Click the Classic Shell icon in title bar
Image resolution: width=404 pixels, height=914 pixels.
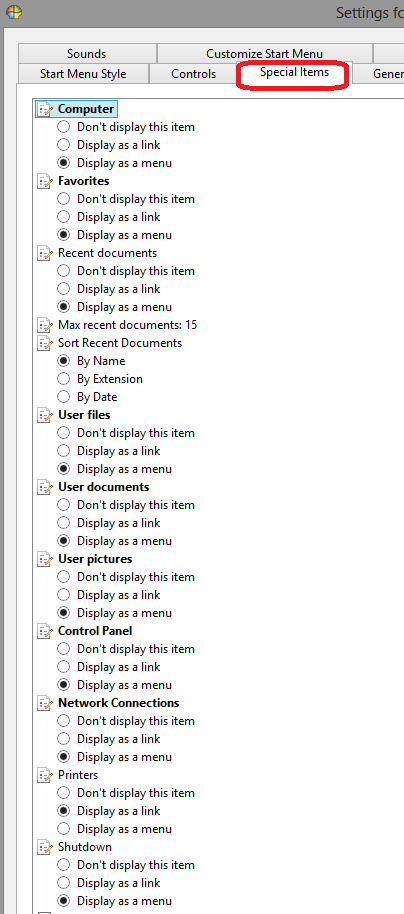coord(13,11)
